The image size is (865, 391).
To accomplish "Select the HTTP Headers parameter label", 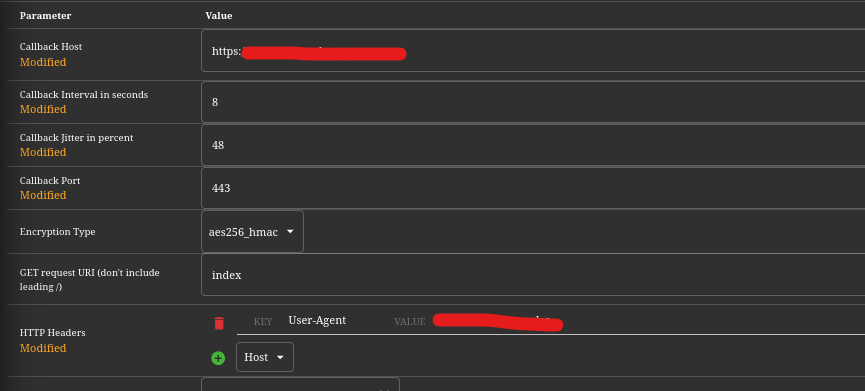I will coord(52,333).
